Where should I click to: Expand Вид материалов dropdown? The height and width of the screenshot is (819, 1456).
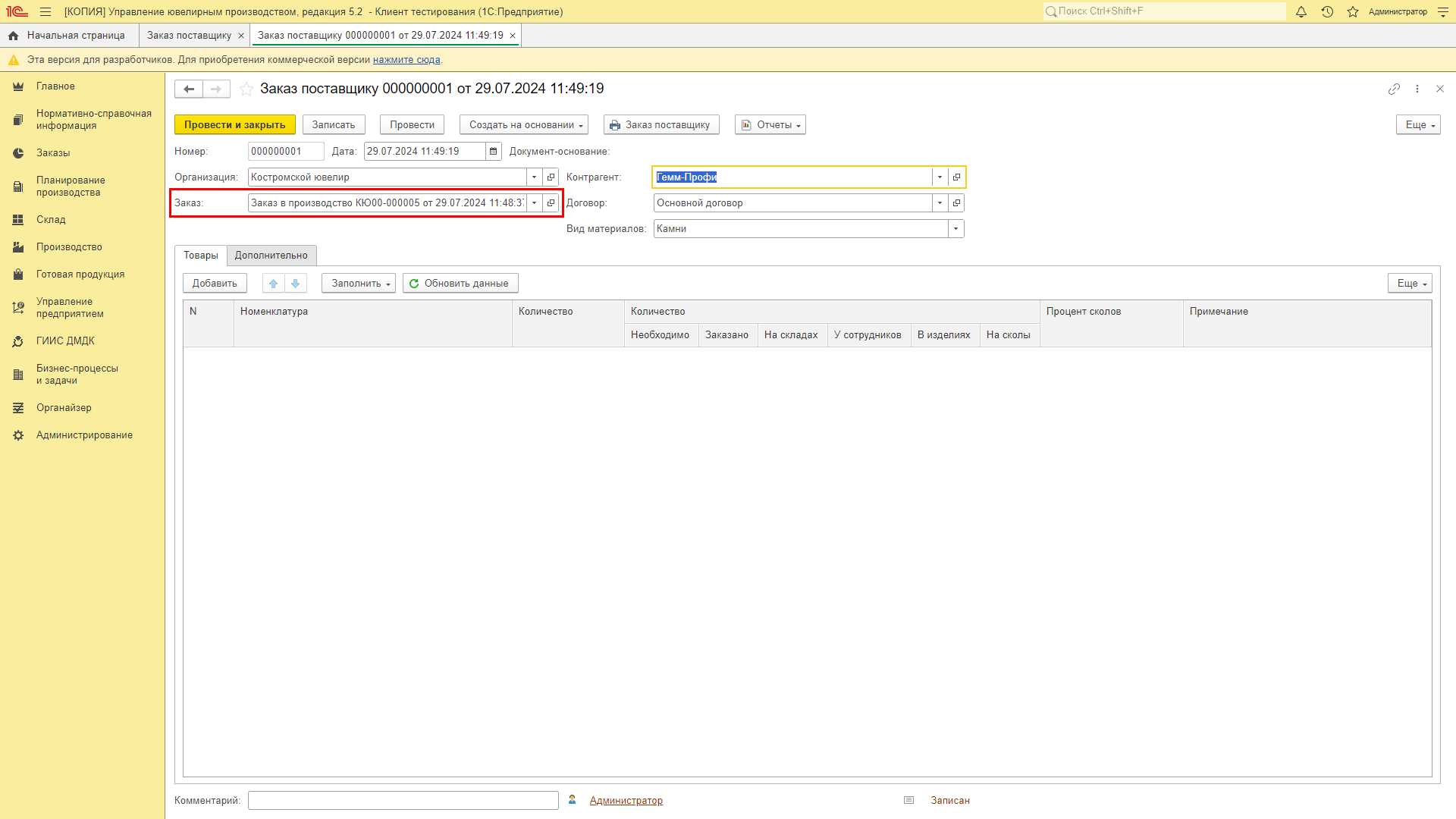[x=955, y=229]
